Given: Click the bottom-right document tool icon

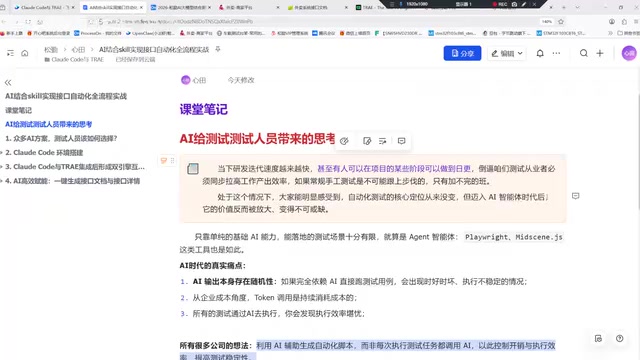Looking at the screenshot, I should coord(598,338).
